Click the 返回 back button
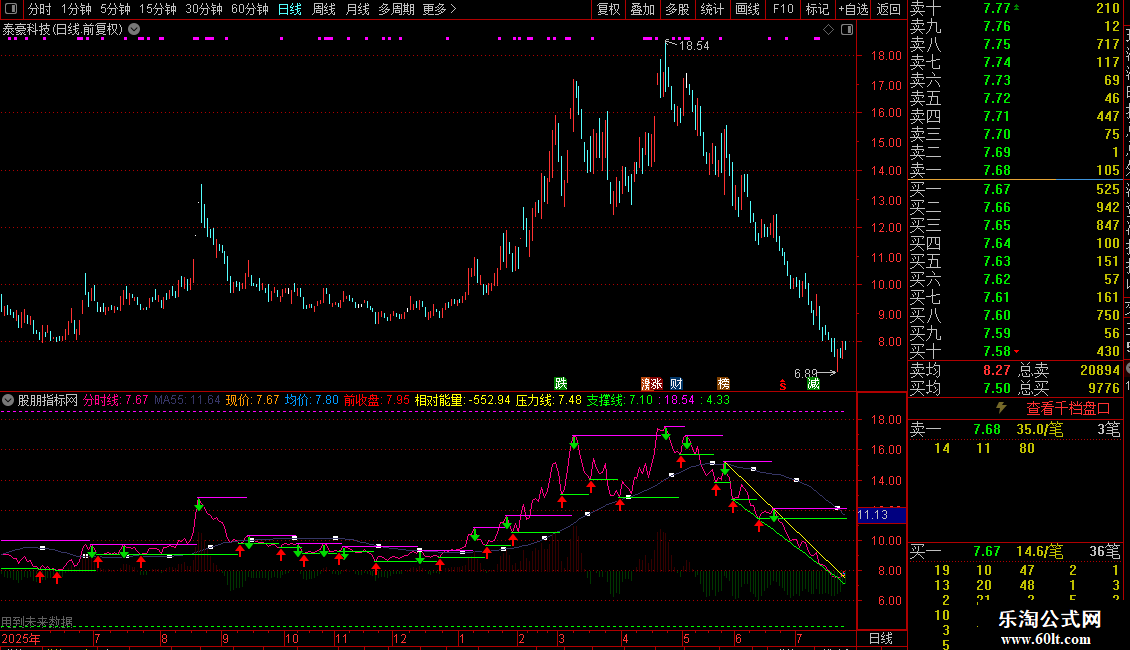The width and height of the screenshot is (1130, 650). [889, 9]
